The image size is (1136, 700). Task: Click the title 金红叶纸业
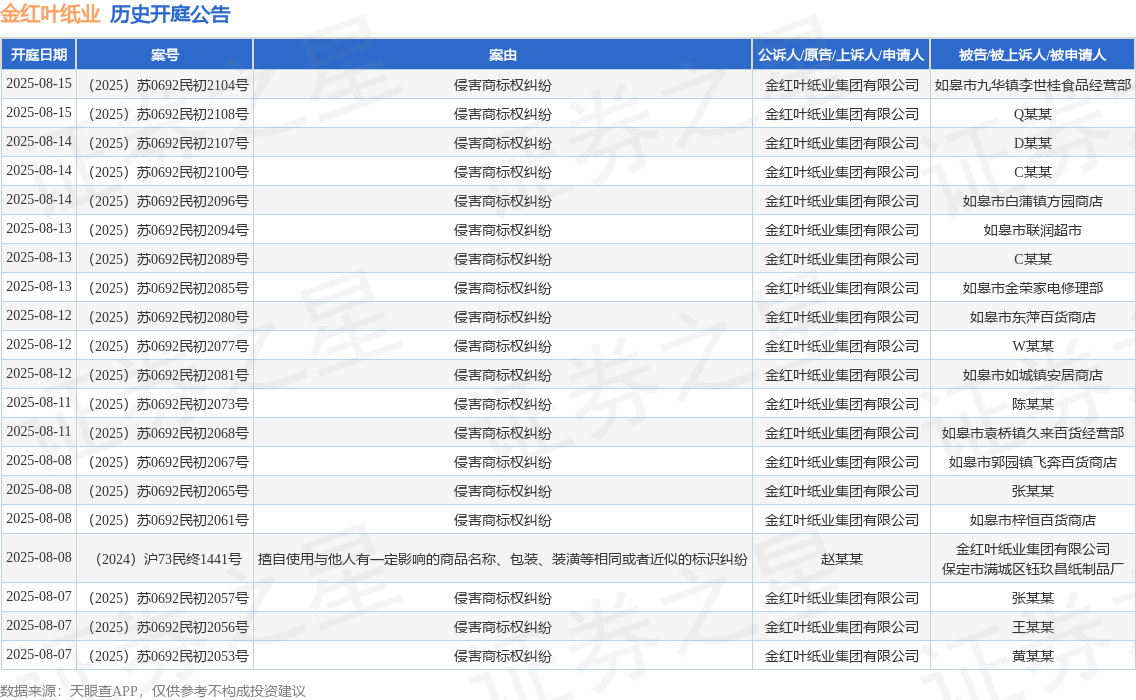(x=50, y=14)
